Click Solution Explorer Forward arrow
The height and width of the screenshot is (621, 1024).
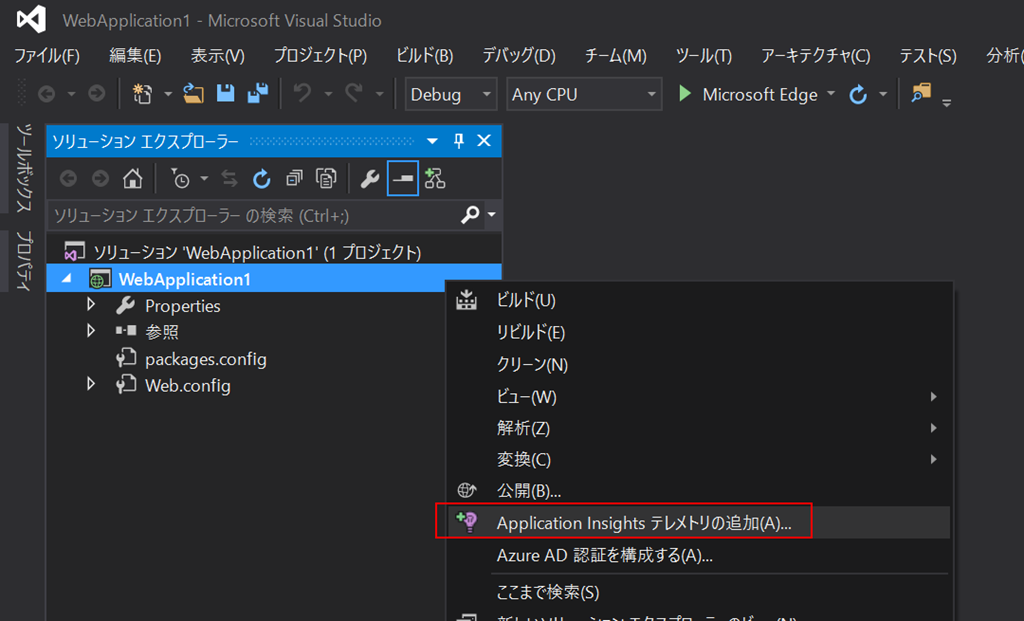pos(100,178)
